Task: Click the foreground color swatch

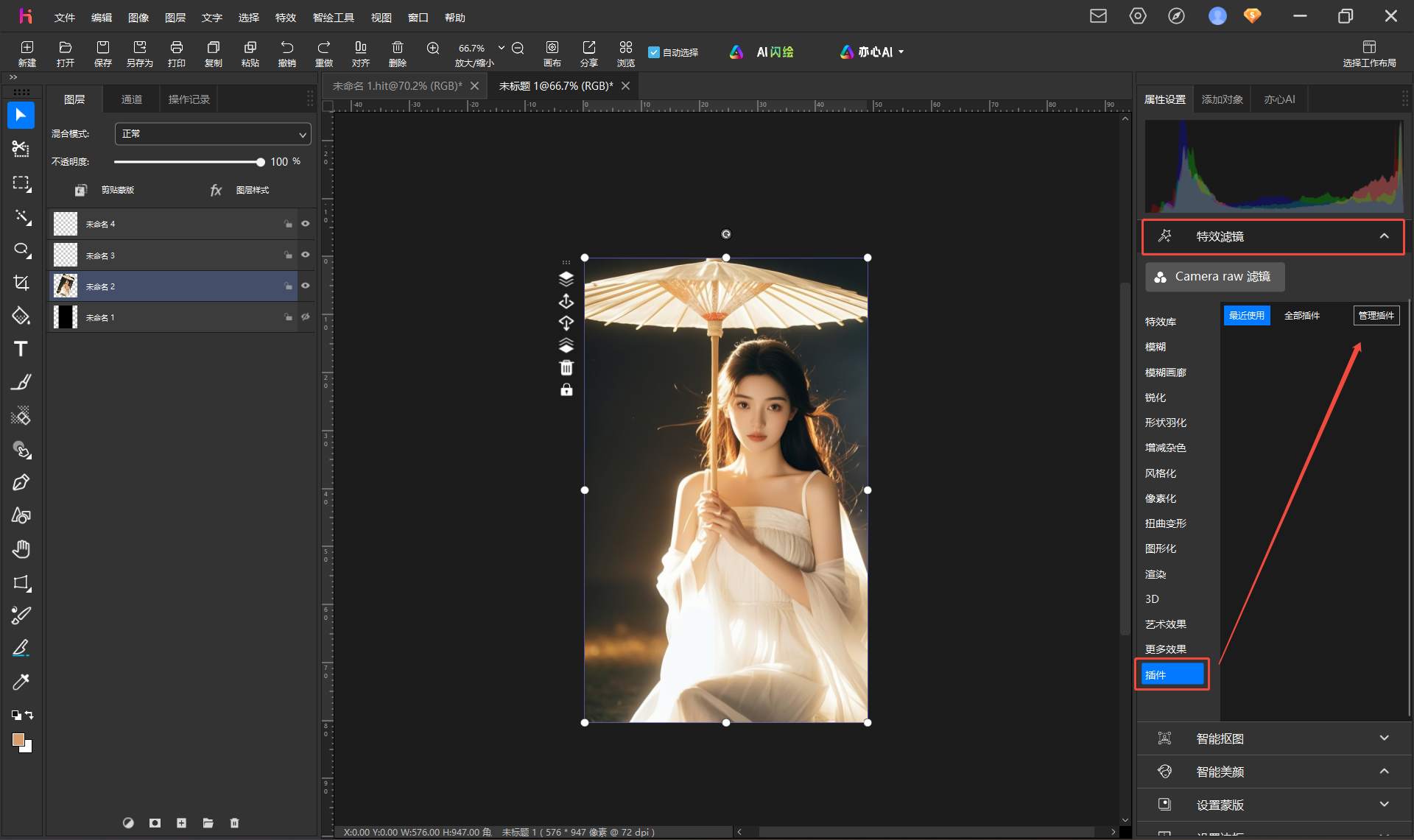Action: 18,739
